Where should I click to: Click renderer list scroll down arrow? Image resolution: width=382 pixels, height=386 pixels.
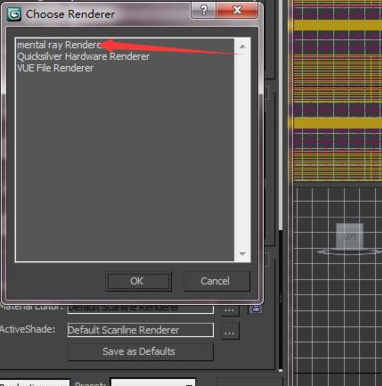tap(242, 254)
